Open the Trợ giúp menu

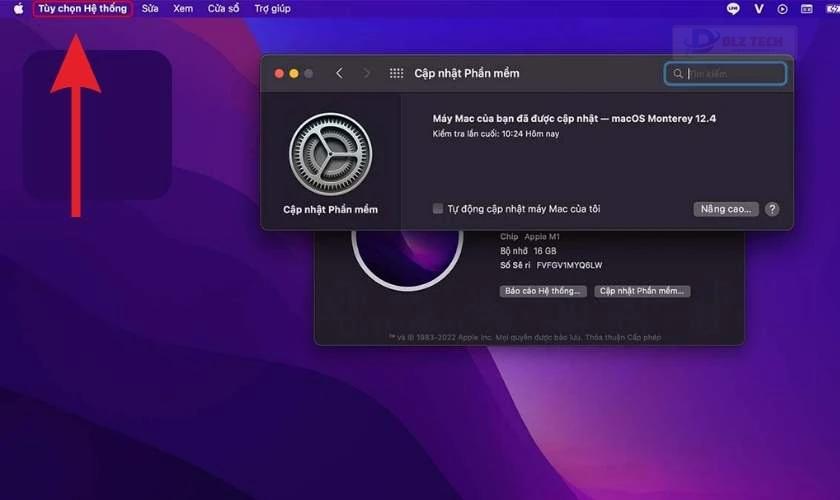pyautogui.click(x=272, y=9)
